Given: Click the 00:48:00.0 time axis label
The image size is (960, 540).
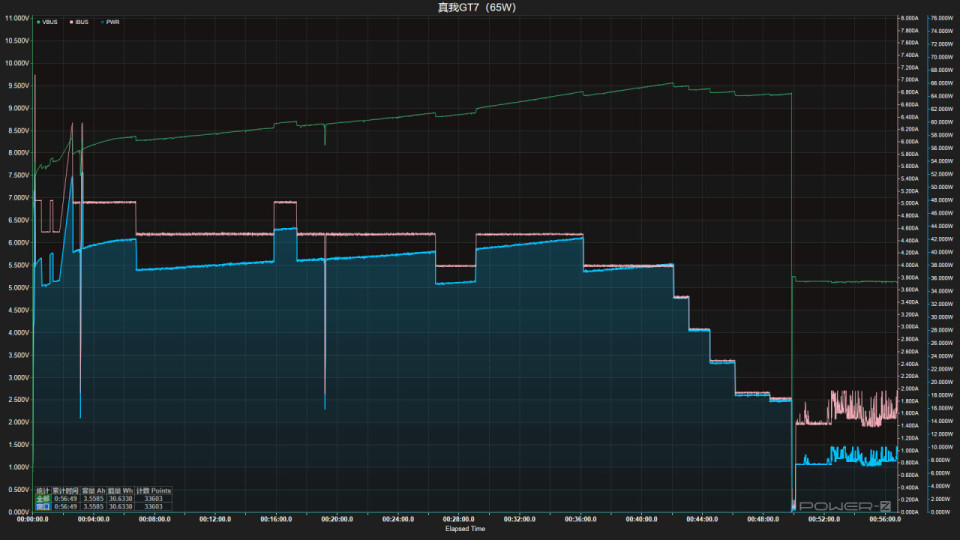Looking at the screenshot, I should [763, 519].
